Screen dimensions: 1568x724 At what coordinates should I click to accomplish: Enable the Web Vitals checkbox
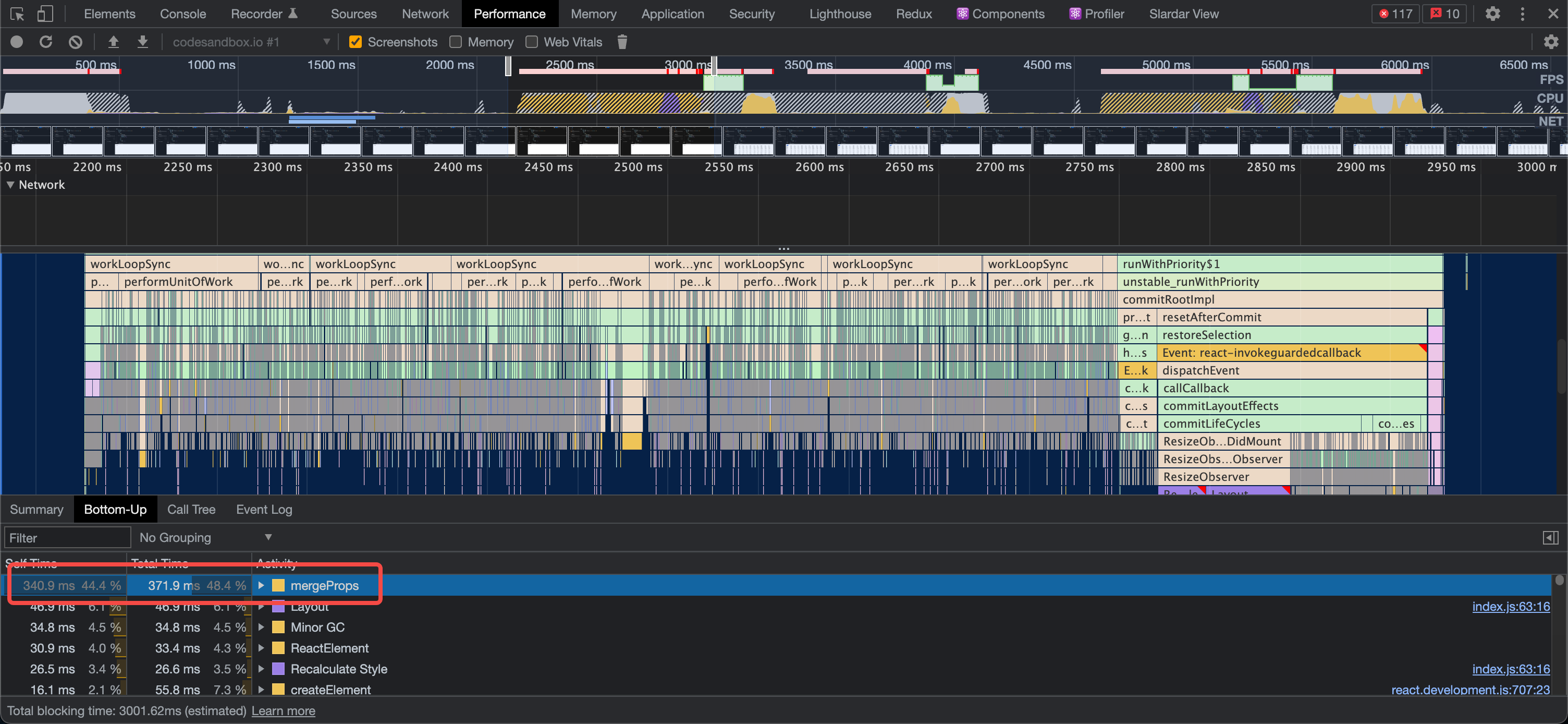[531, 42]
